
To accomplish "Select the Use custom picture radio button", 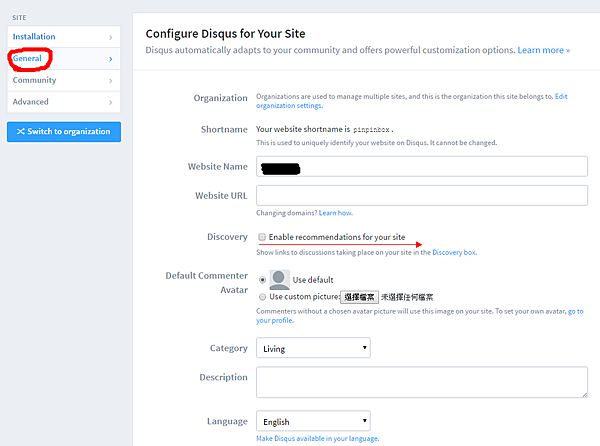I will (x=262, y=297).
